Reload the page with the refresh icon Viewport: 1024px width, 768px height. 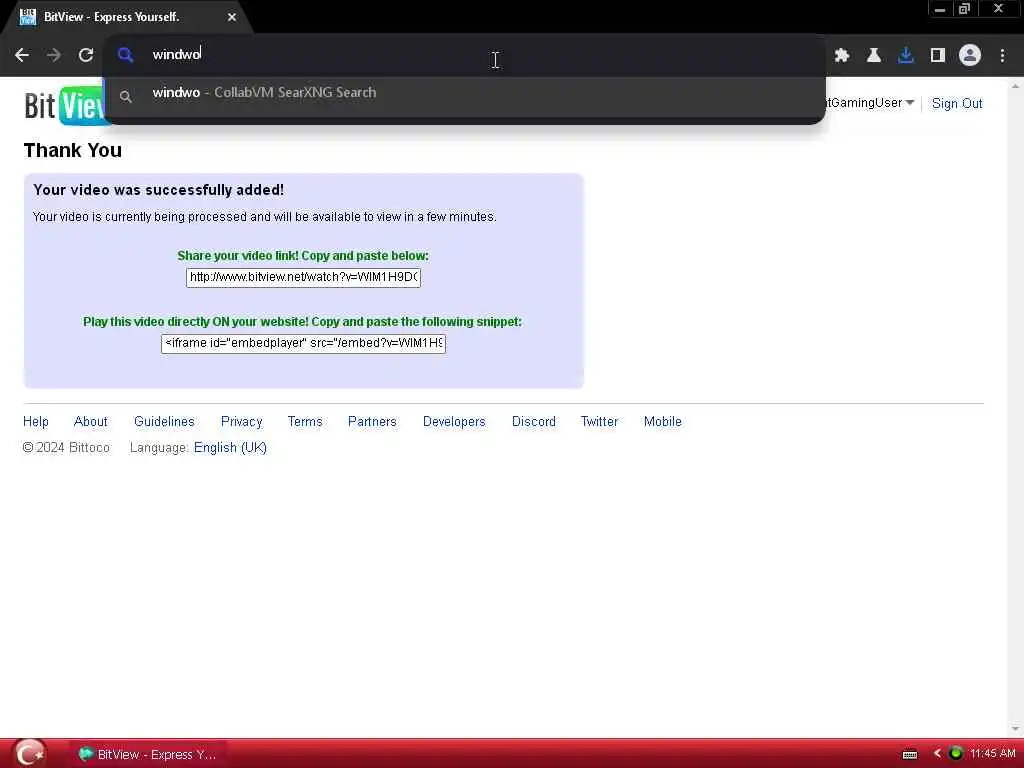(x=86, y=56)
